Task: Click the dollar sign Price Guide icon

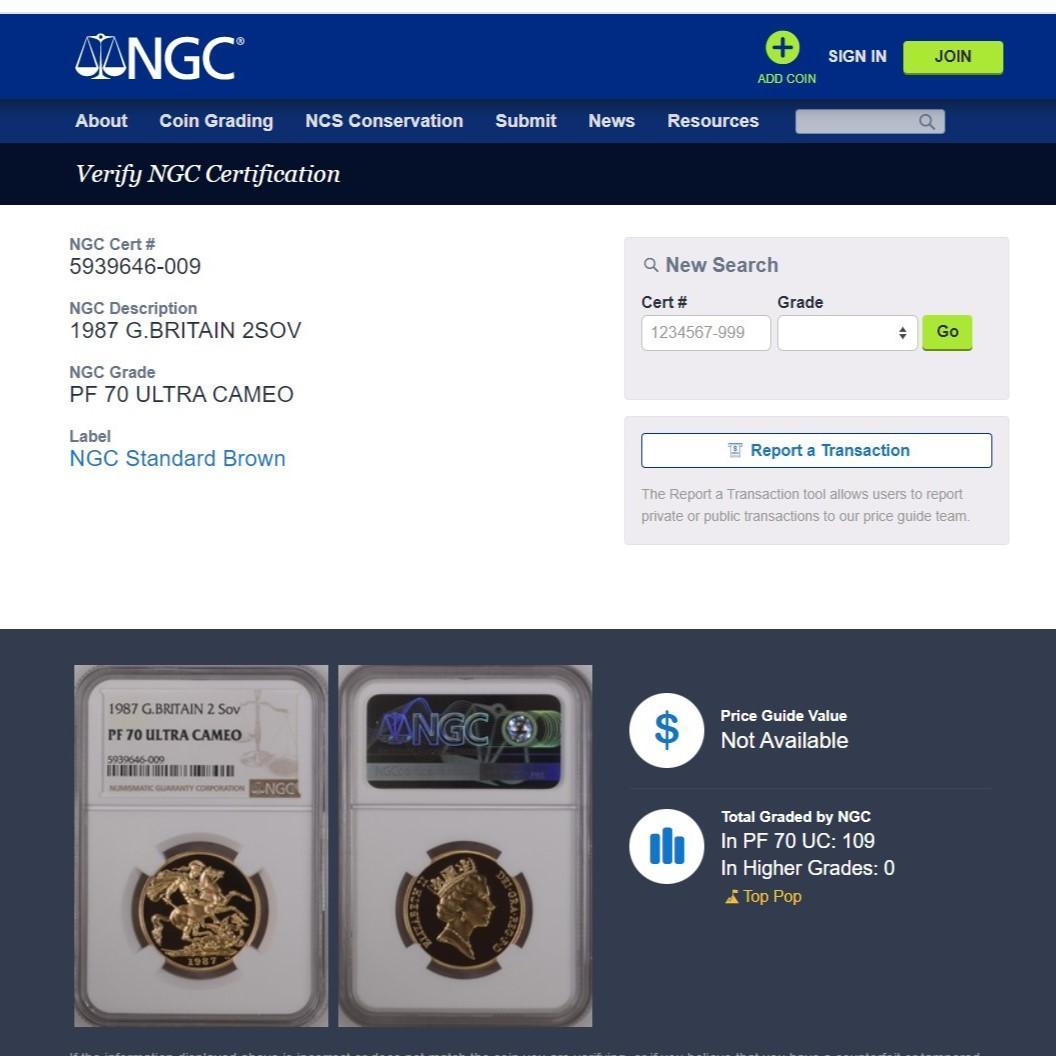Action: pyautogui.click(x=666, y=730)
